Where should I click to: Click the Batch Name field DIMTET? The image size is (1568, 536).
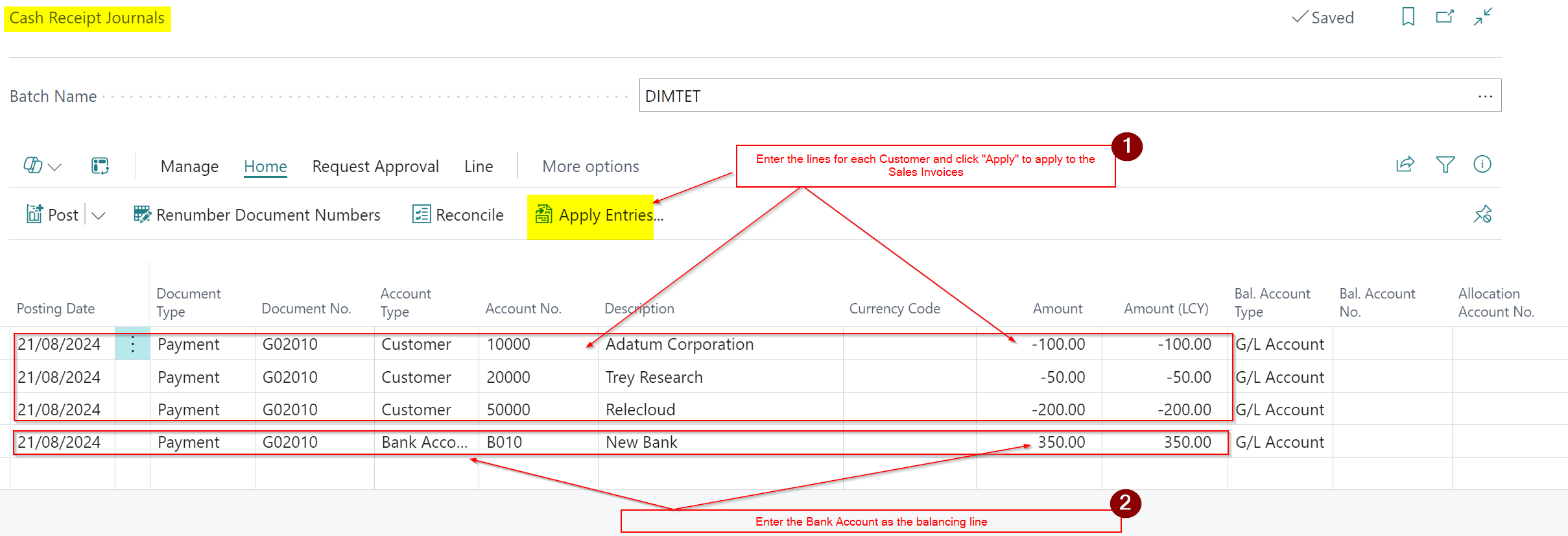tap(1051, 96)
